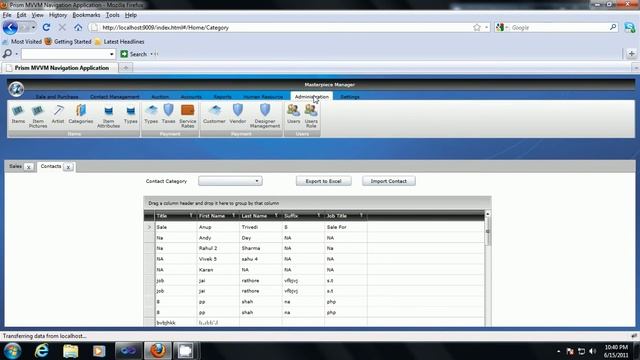Viewport: 640px width, 360px height.
Task: Open Item Pictures in the ribbon
Action: tap(38, 116)
